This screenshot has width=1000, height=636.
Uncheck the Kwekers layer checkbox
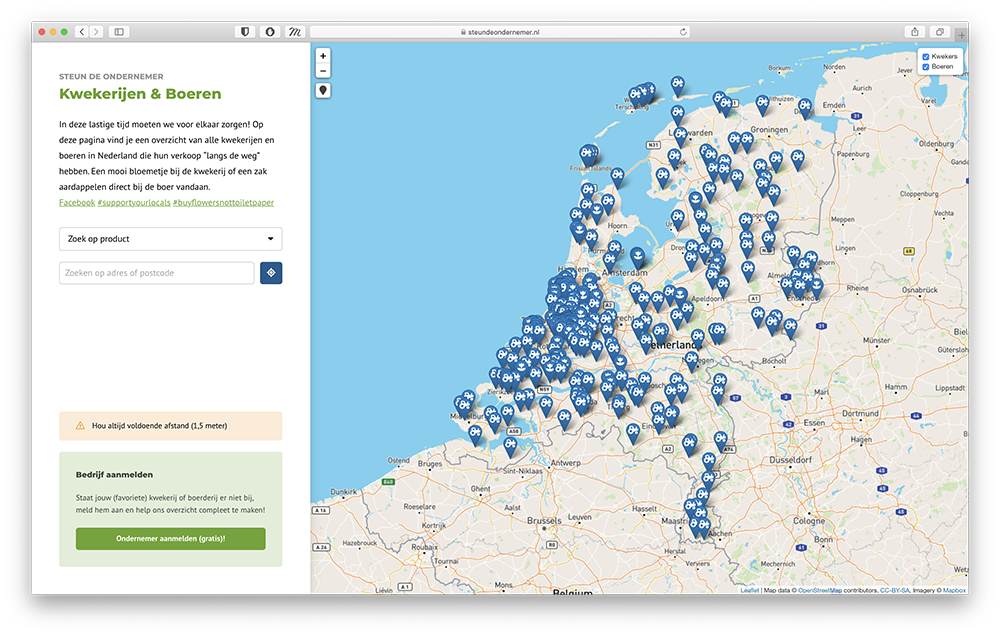pyautogui.click(x=926, y=57)
